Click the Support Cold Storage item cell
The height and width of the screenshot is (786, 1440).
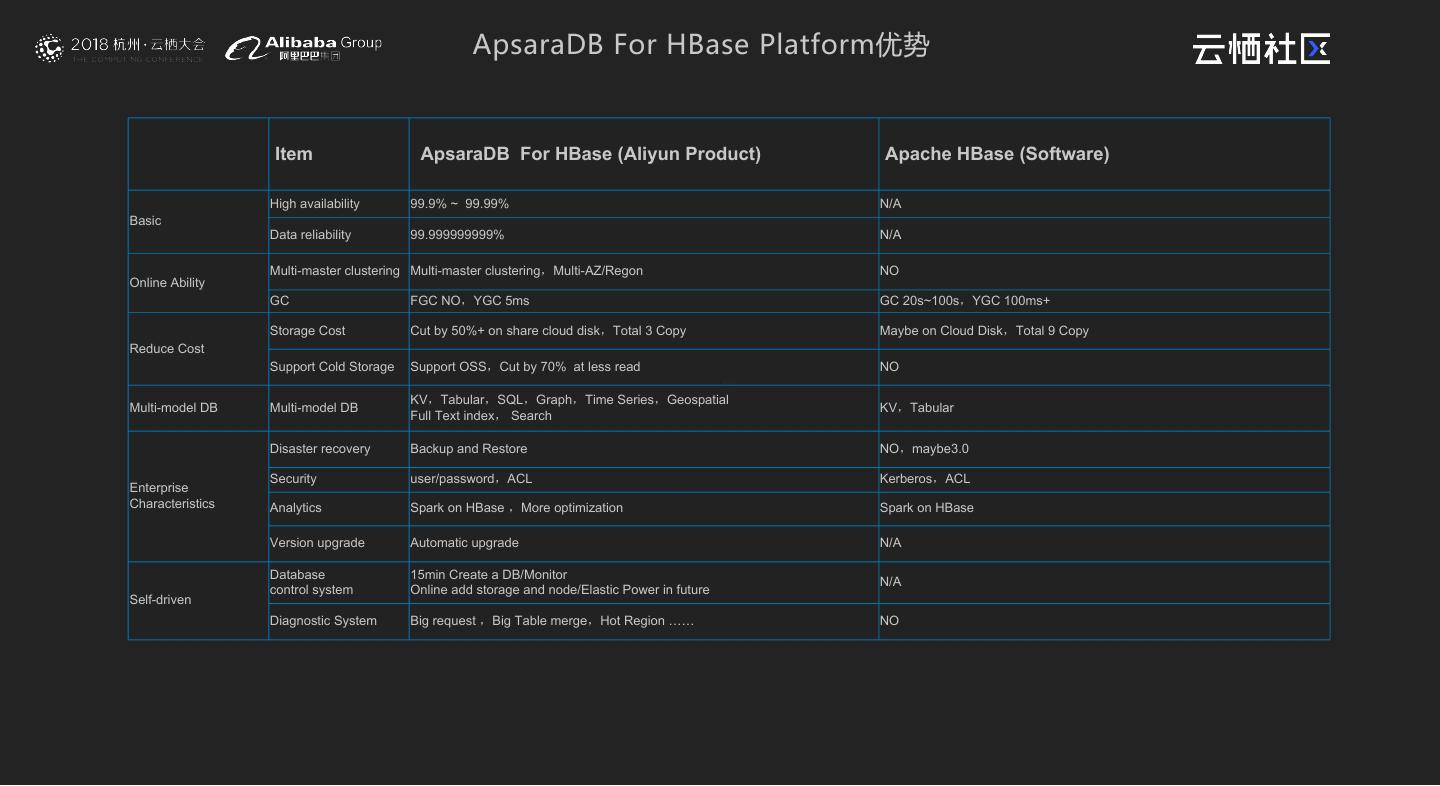pyautogui.click(x=332, y=367)
